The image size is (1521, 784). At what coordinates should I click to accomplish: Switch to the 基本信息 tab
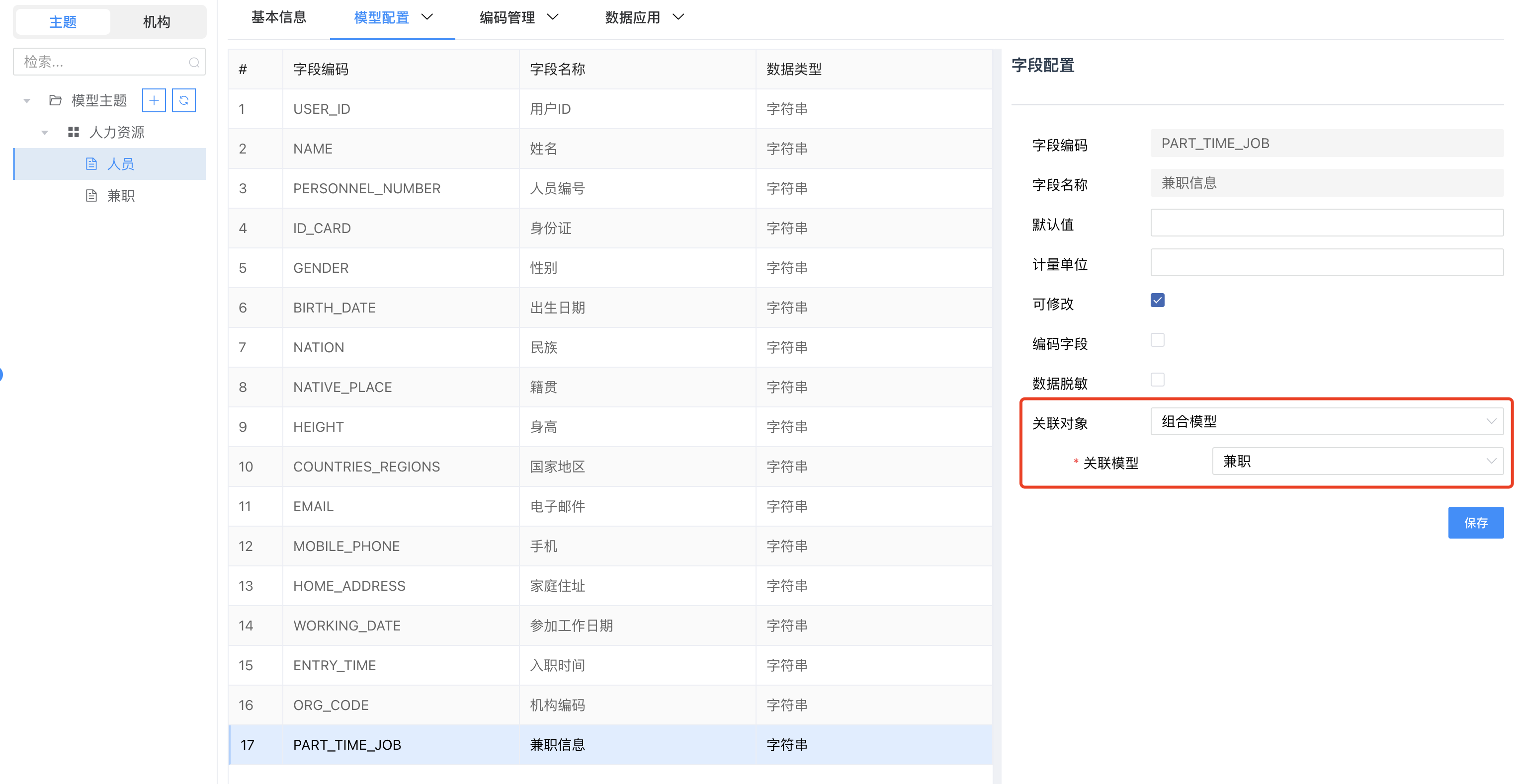(279, 17)
